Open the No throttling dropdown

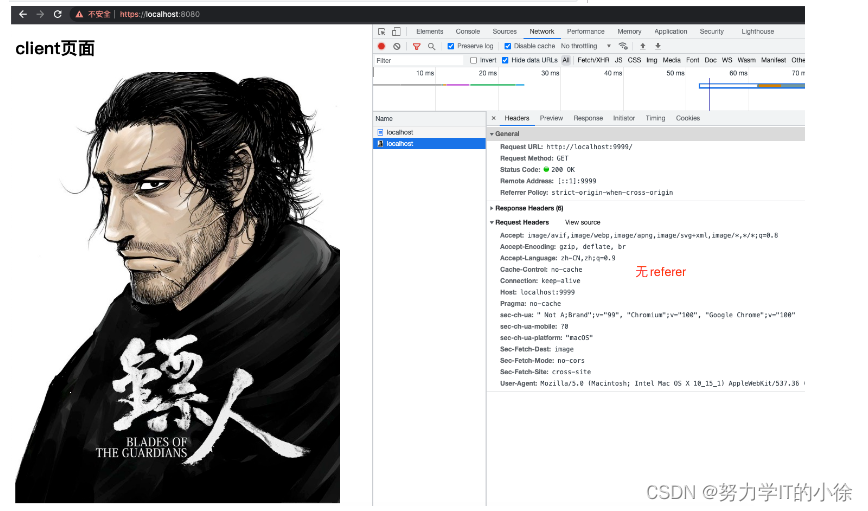[586, 46]
